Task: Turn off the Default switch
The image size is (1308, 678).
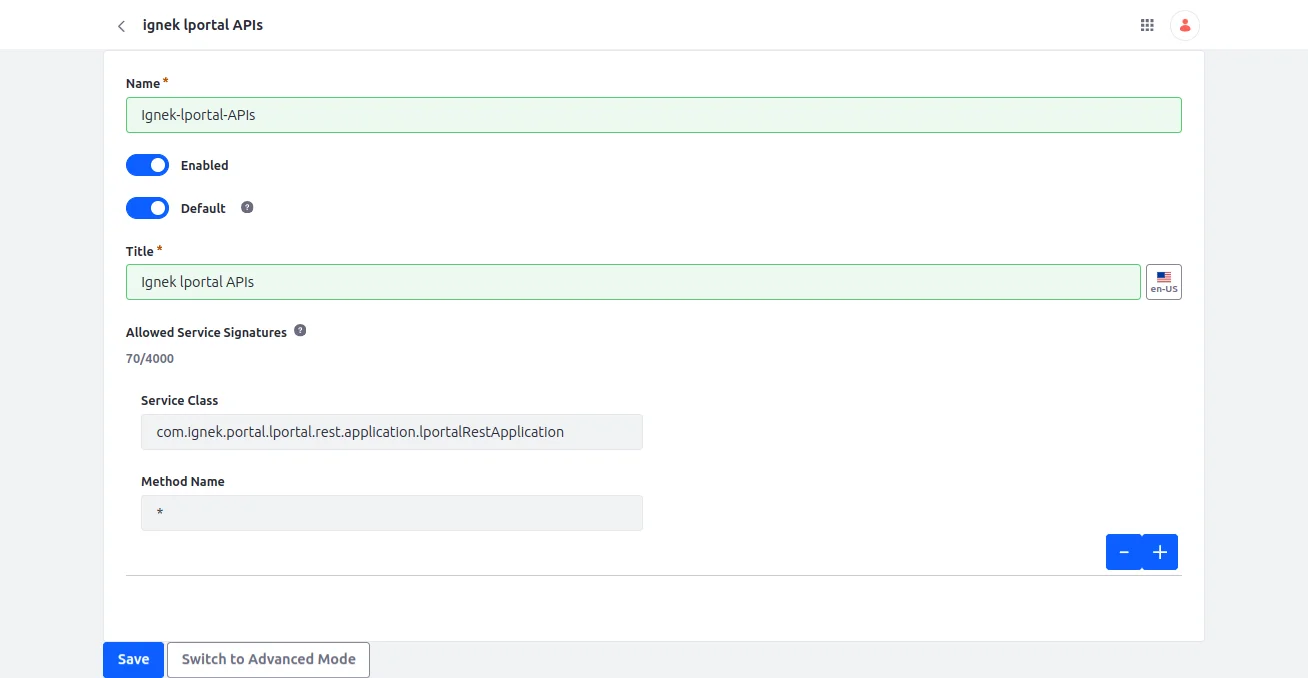Action: 147,208
